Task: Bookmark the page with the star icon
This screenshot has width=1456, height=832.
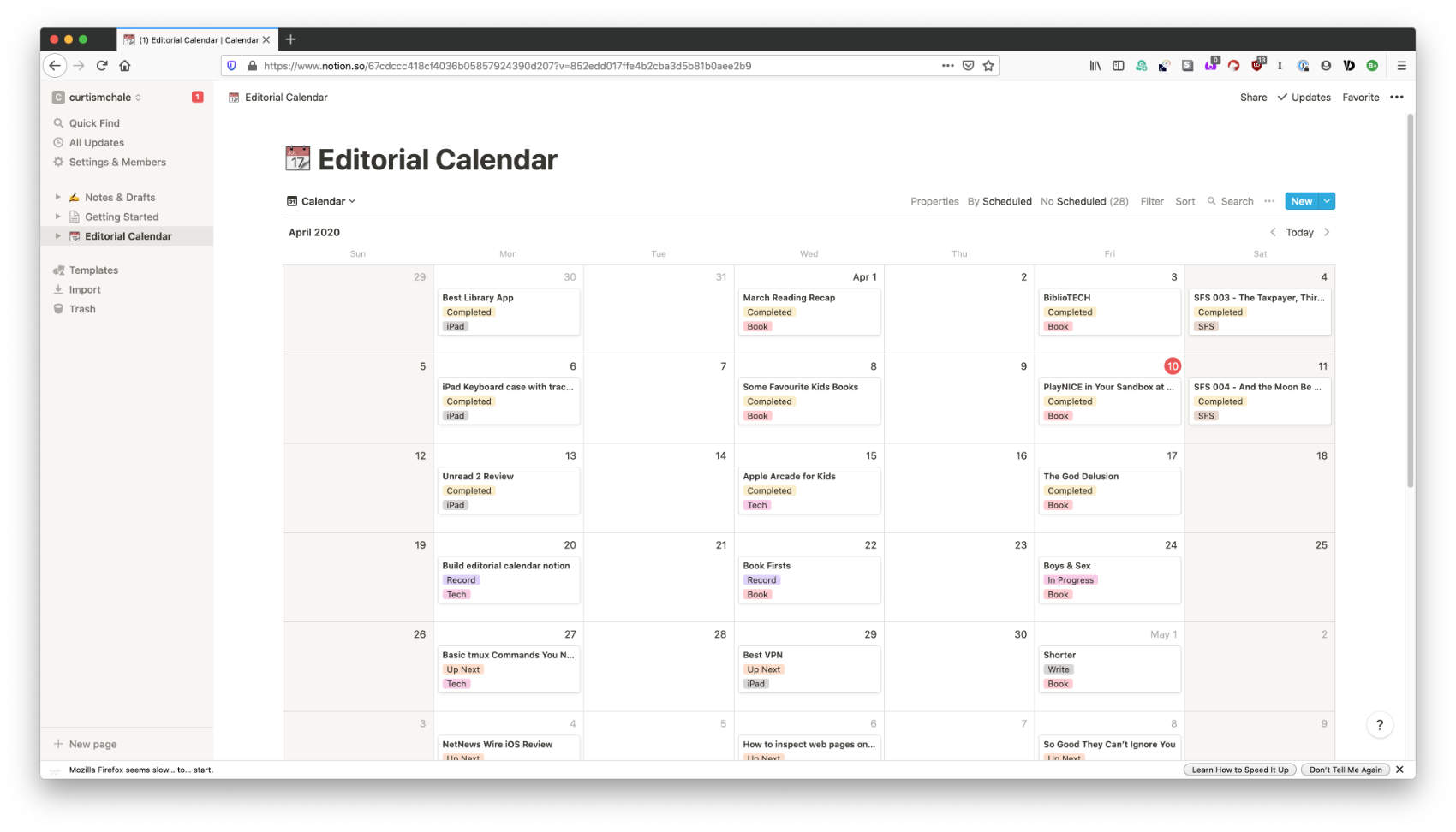Action: [989, 65]
